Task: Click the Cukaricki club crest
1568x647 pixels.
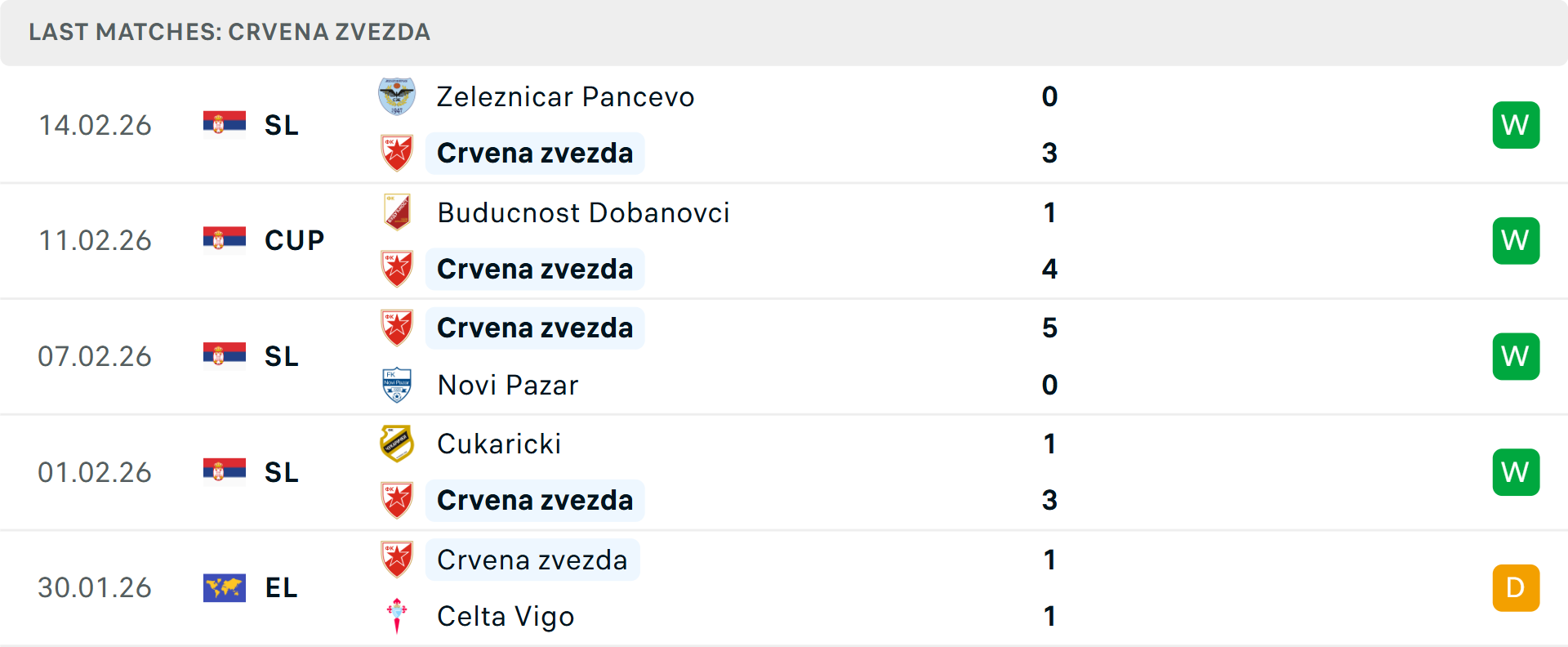Action: [x=397, y=444]
